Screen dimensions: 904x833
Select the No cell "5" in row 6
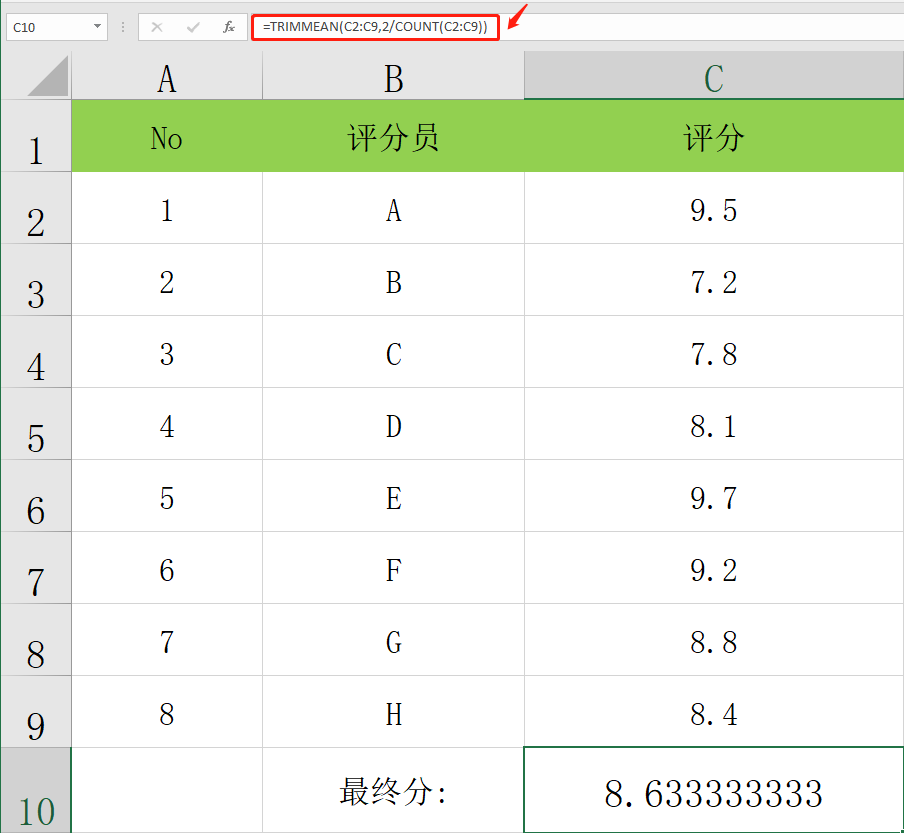click(x=167, y=496)
